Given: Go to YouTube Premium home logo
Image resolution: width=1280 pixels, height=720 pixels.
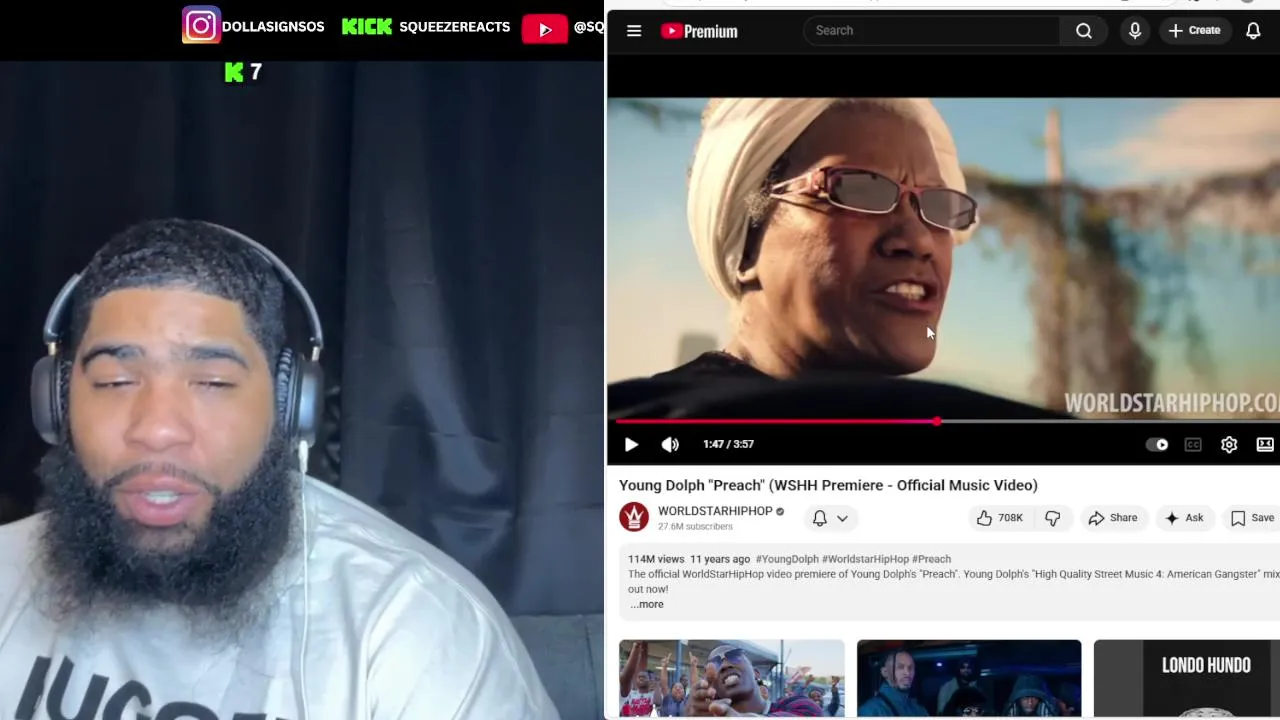Looking at the screenshot, I should pos(699,31).
